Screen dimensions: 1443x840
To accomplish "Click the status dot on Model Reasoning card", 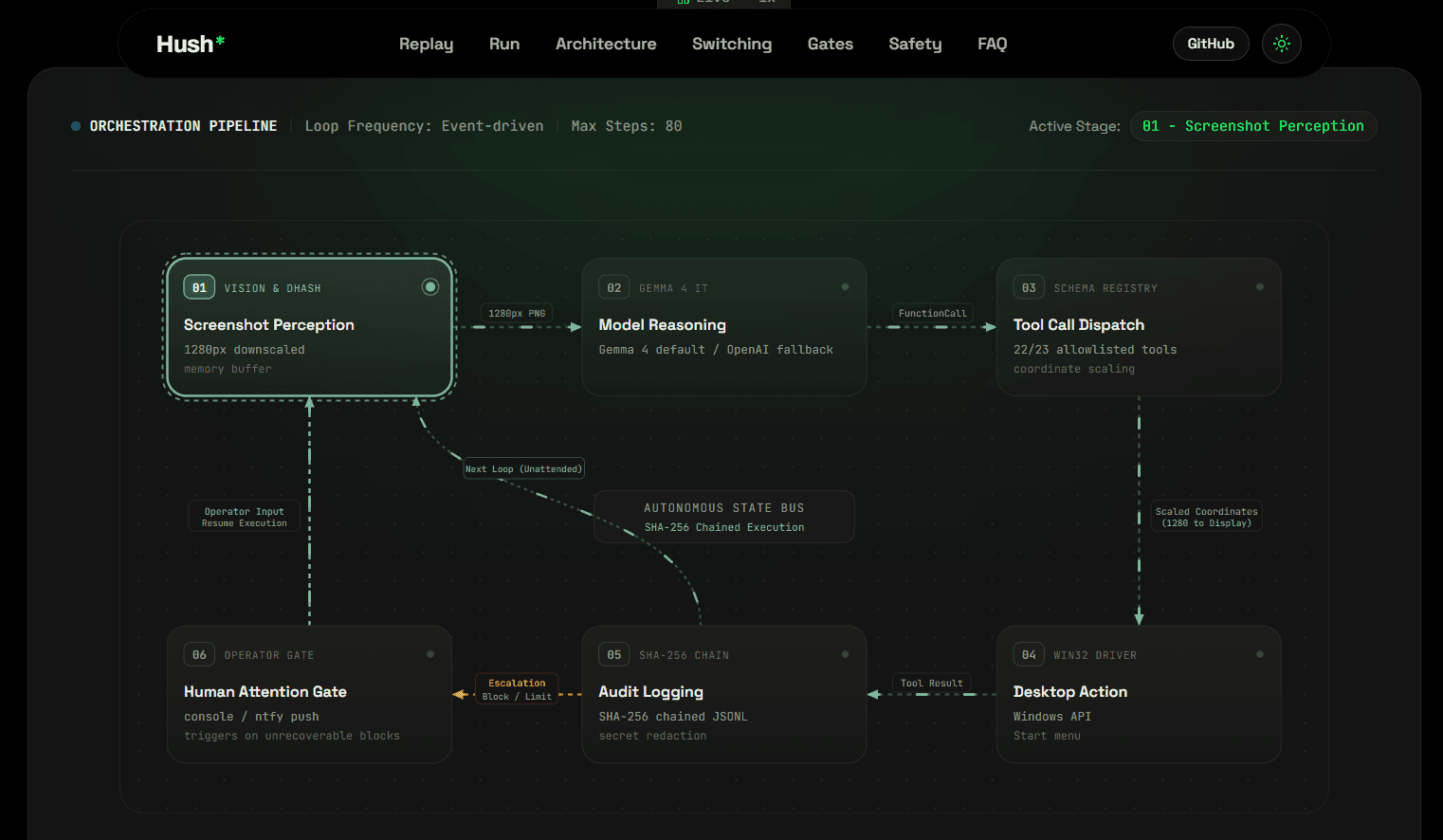I will 845,286.
